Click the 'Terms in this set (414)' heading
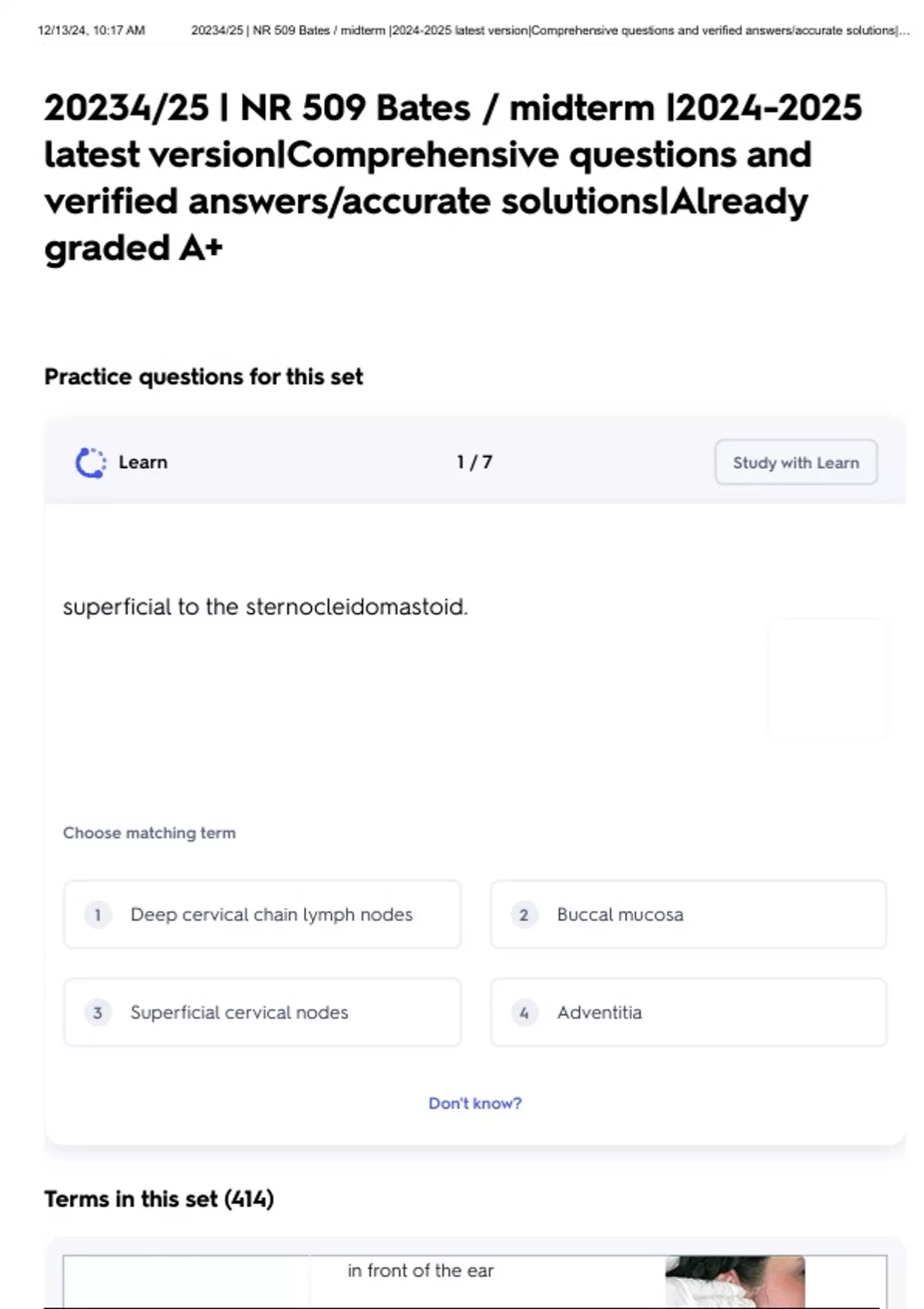Image resolution: width=924 pixels, height=1309 pixels. pyautogui.click(x=159, y=1199)
